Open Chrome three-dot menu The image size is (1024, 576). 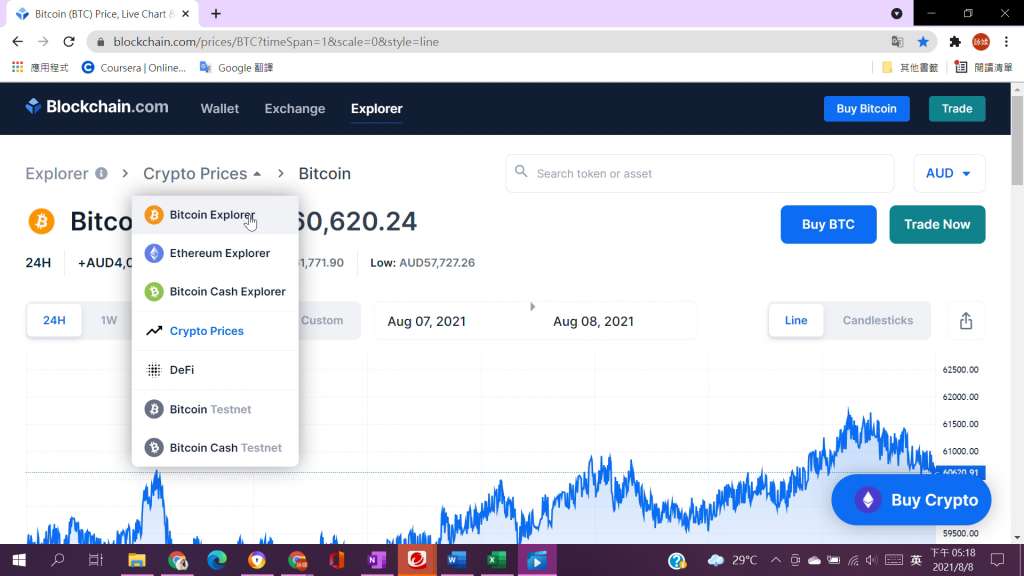pyautogui.click(x=1006, y=42)
